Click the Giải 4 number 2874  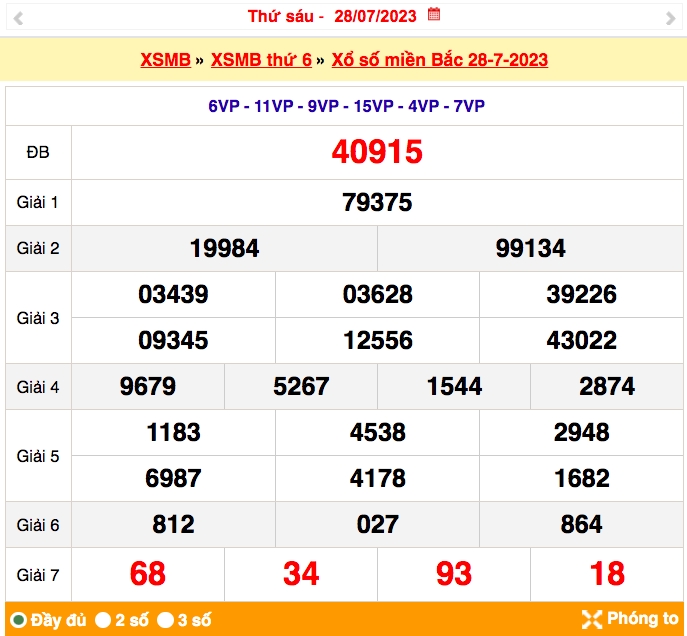(x=607, y=386)
